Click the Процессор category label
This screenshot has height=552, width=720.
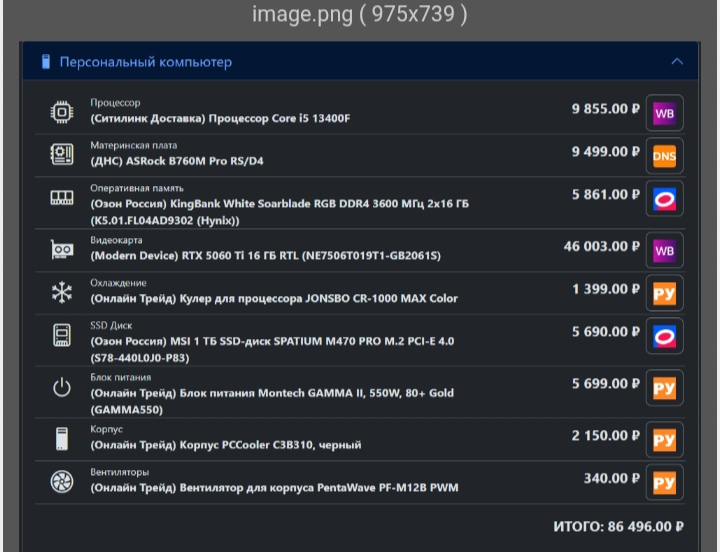115,103
